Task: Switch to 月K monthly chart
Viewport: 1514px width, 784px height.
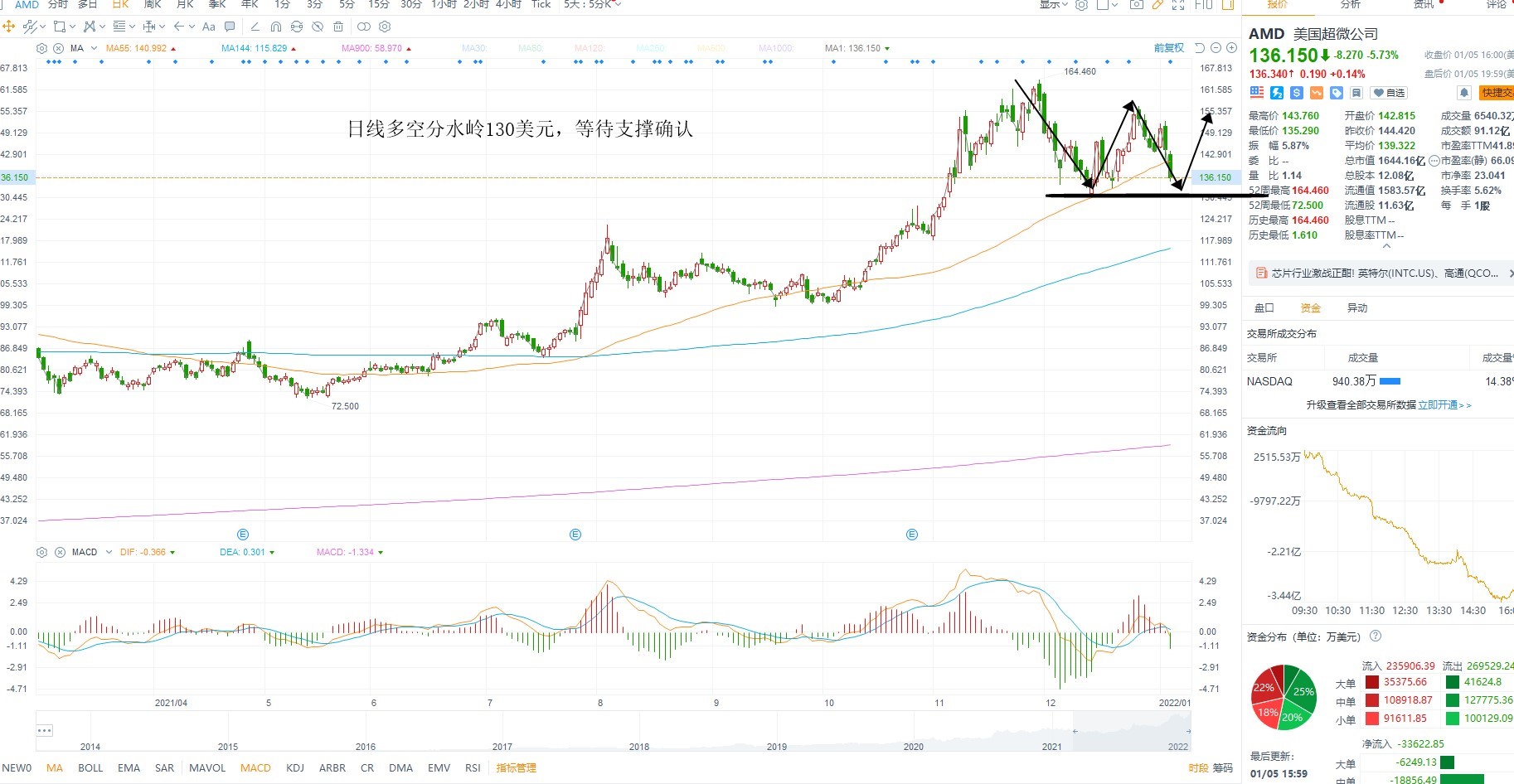Action: (x=184, y=4)
